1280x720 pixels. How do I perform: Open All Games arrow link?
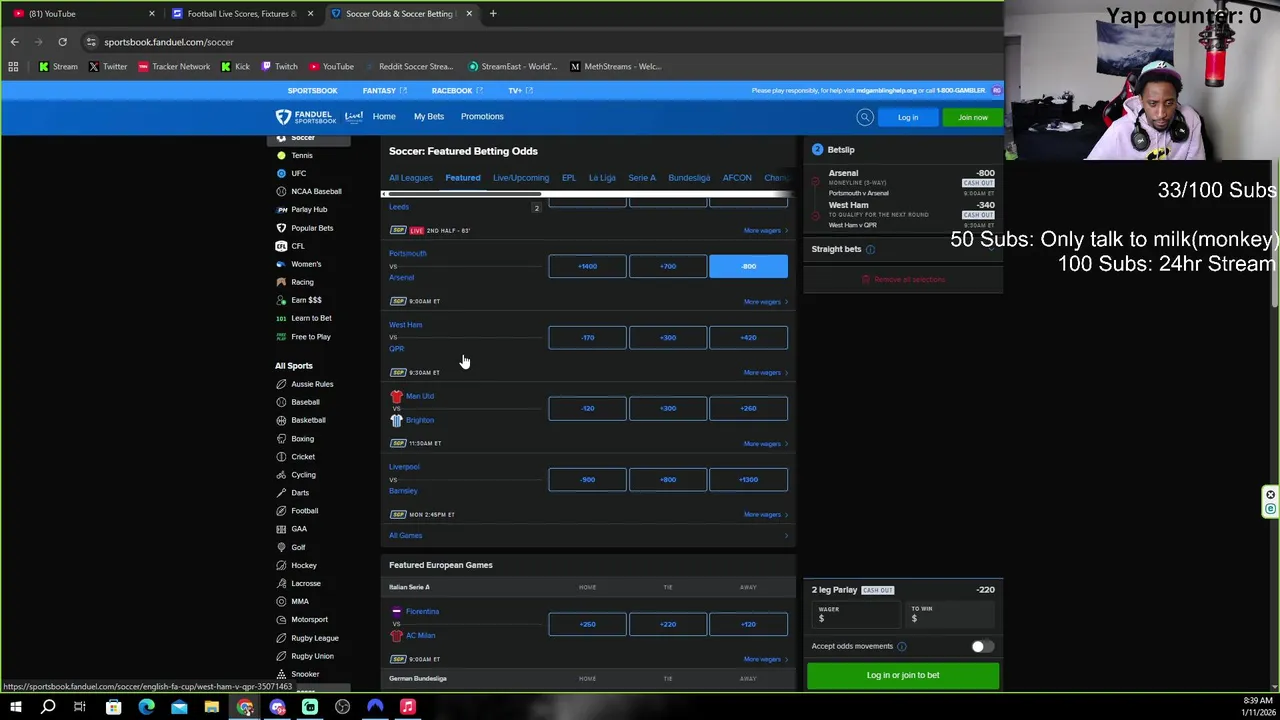pos(786,536)
